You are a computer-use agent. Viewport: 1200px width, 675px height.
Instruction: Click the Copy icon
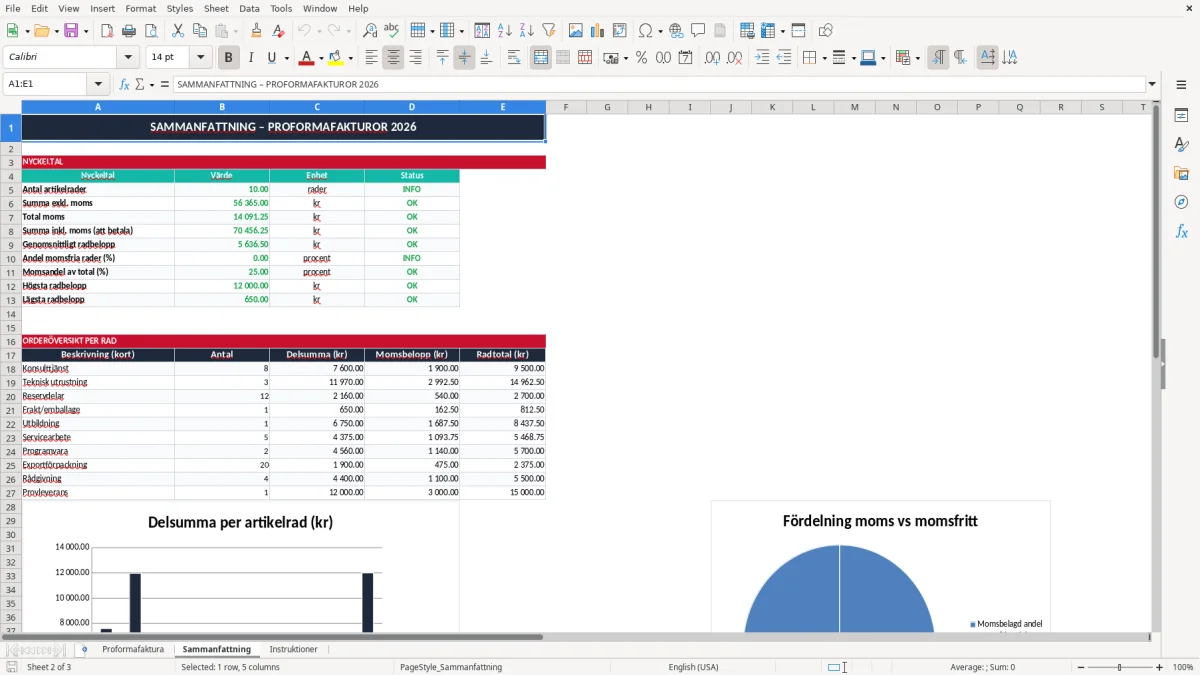point(199,31)
